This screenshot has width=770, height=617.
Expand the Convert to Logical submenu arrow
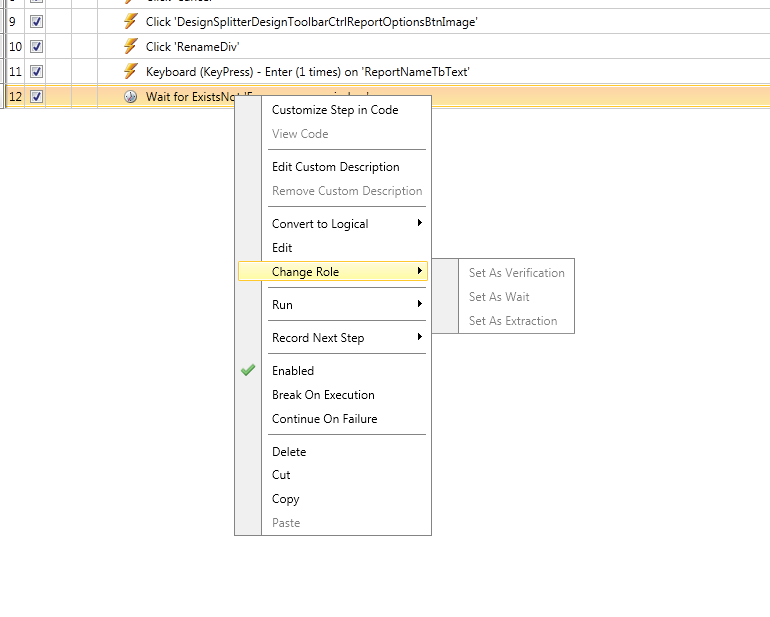[420, 223]
